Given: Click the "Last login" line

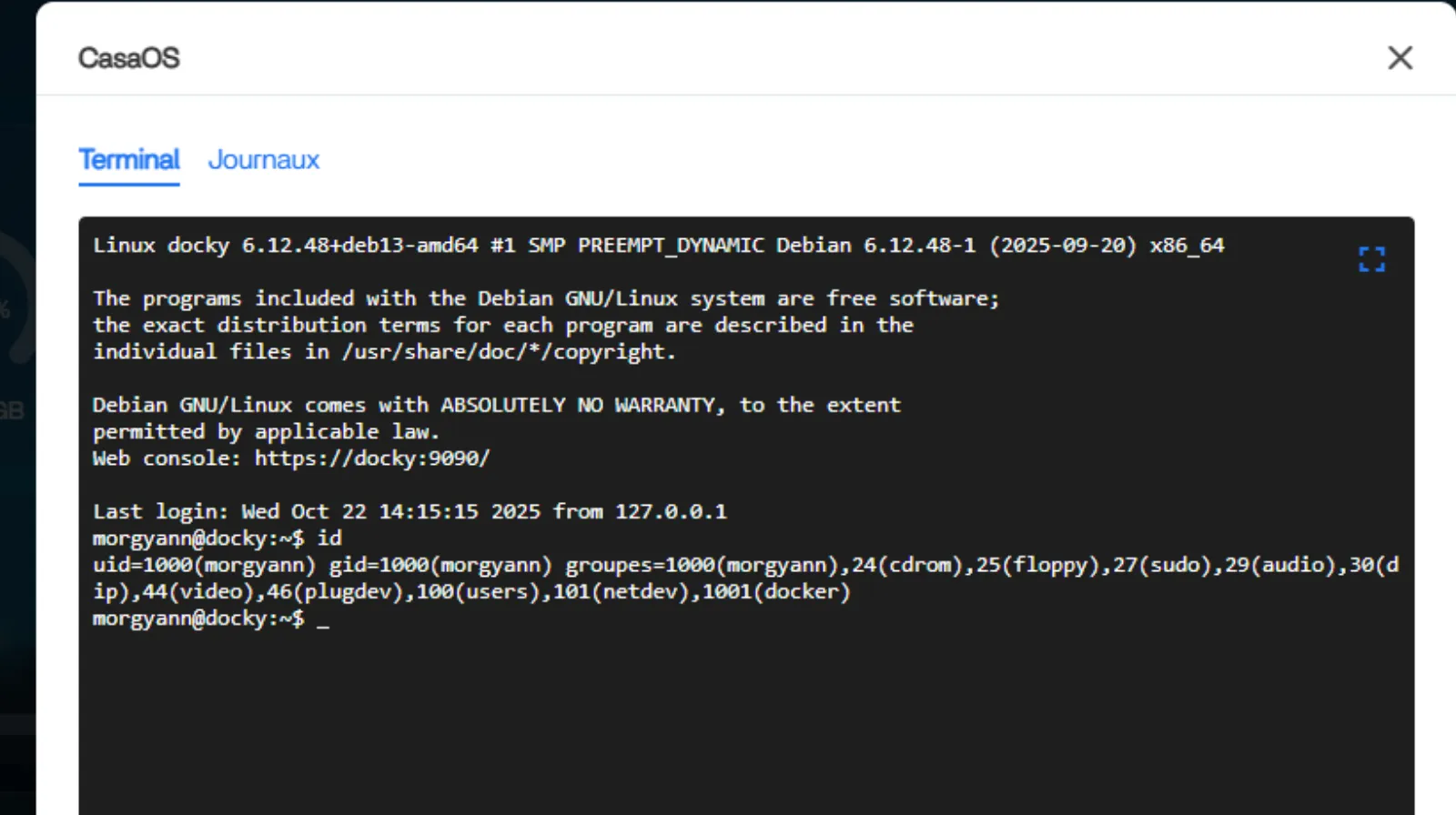Looking at the screenshot, I should pyautogui.click(x=409, y=512).
